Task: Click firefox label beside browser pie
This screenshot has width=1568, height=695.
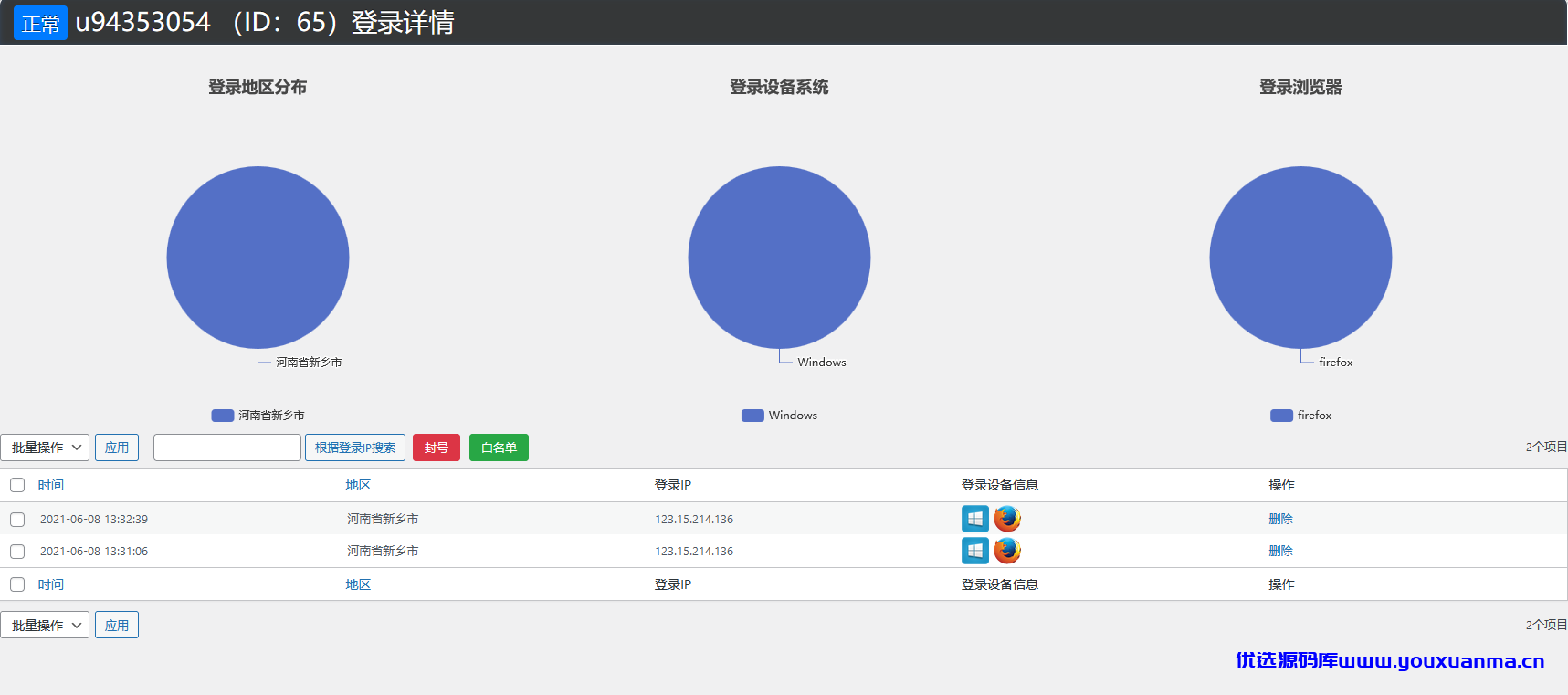Action: click(1336, 363)
